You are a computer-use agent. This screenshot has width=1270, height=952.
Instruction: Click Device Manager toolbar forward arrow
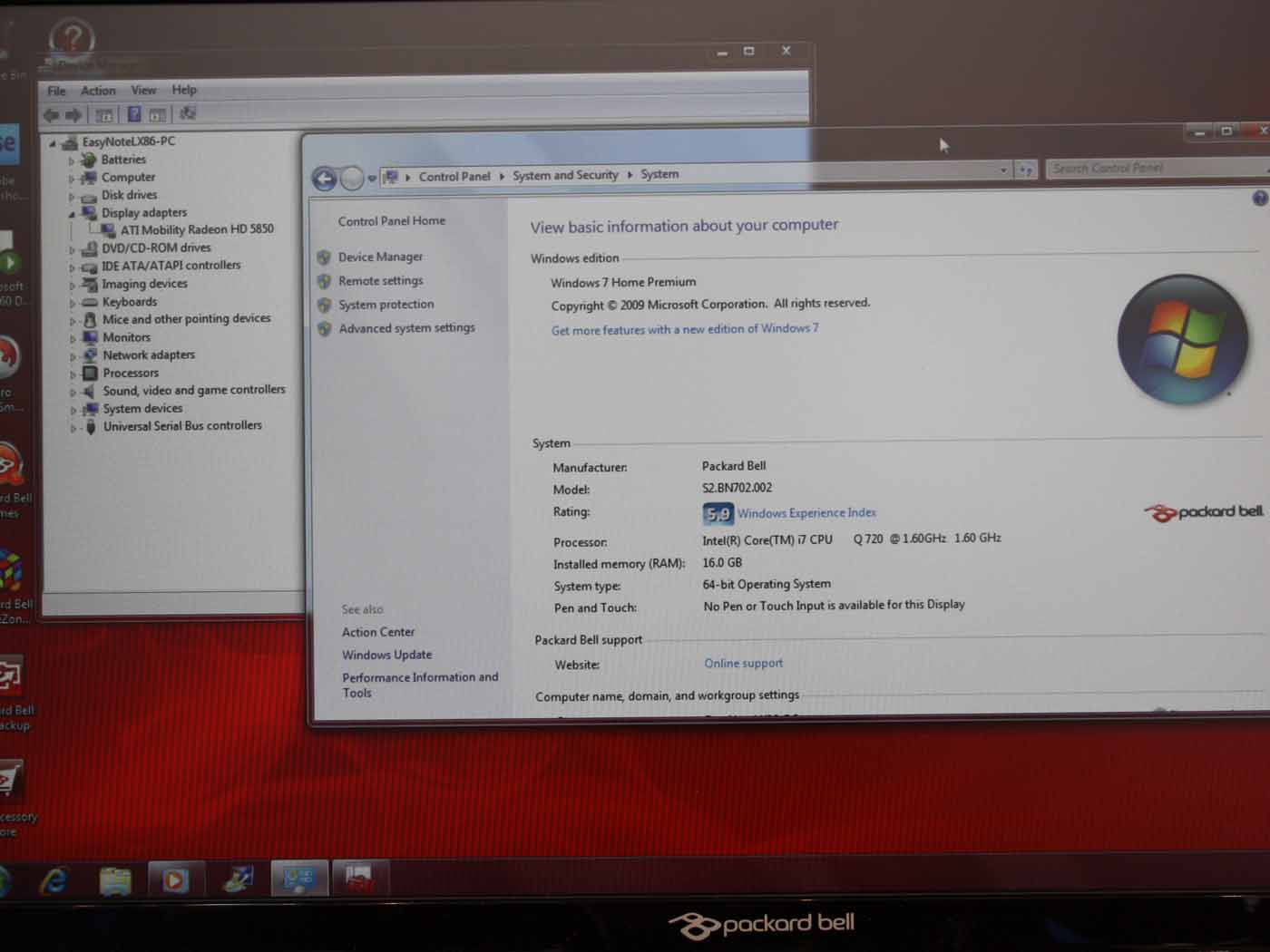(x=73, y=114)
